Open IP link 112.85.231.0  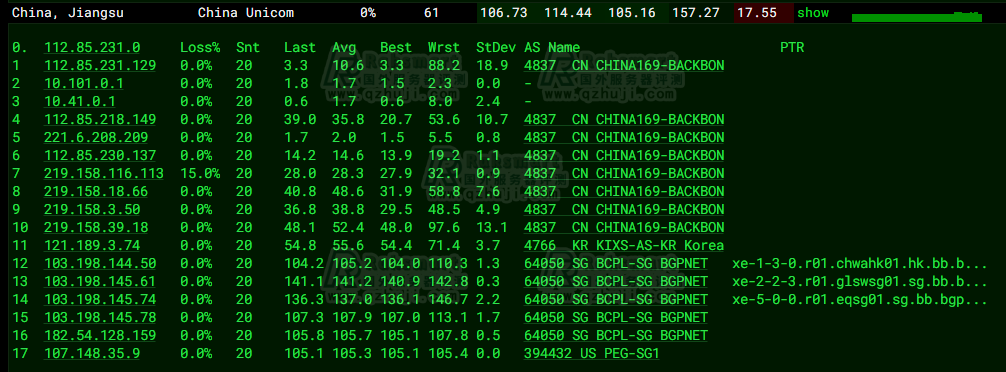(x=92, y=47)
